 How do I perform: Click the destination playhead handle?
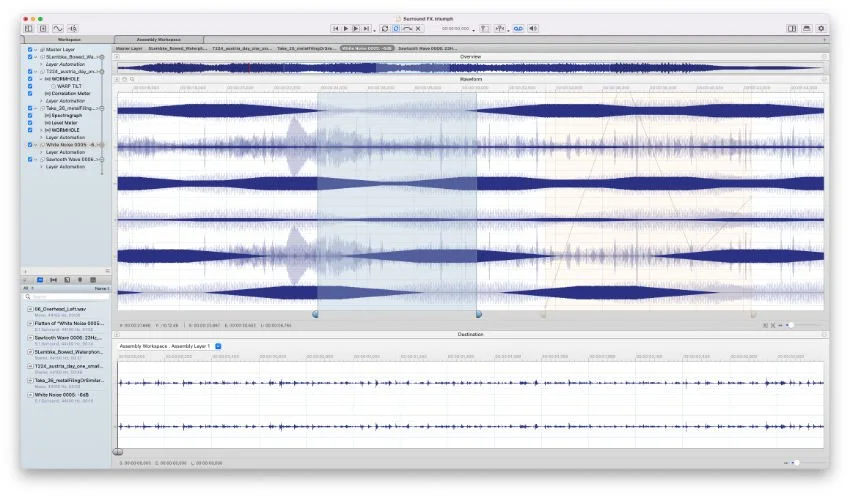coord(118,452)
